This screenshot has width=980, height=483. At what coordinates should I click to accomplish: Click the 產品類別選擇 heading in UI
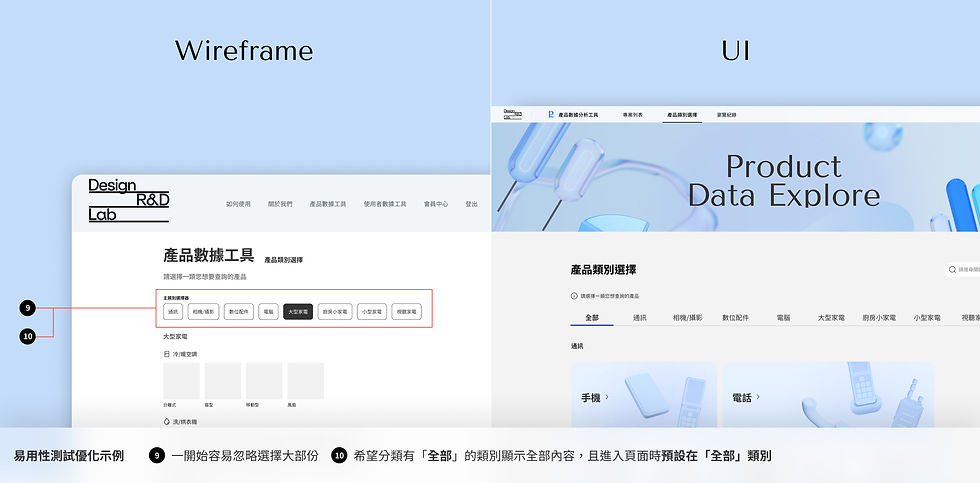(x=603, y=270)
